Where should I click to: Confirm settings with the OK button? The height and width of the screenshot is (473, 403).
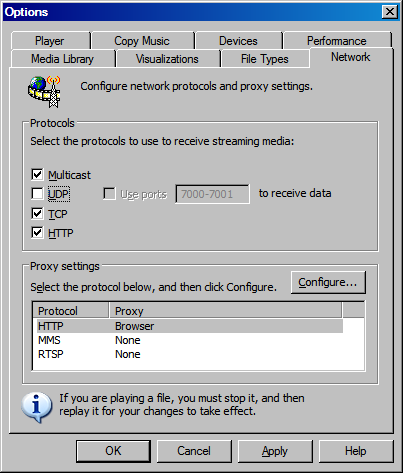point(113,451)
